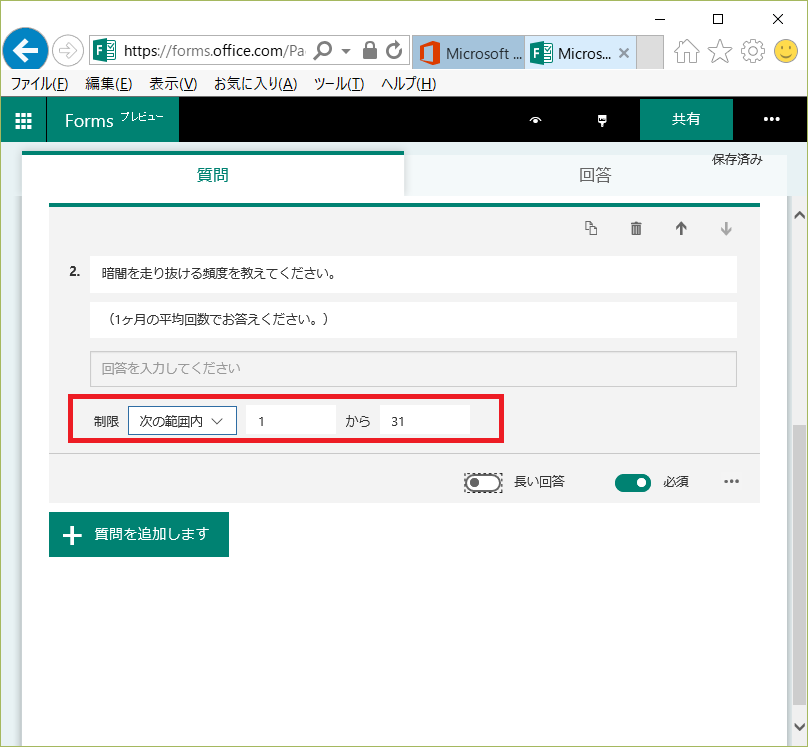
Task: Copy question 2 with the duplicate icon
Action: tap(591, 228)
